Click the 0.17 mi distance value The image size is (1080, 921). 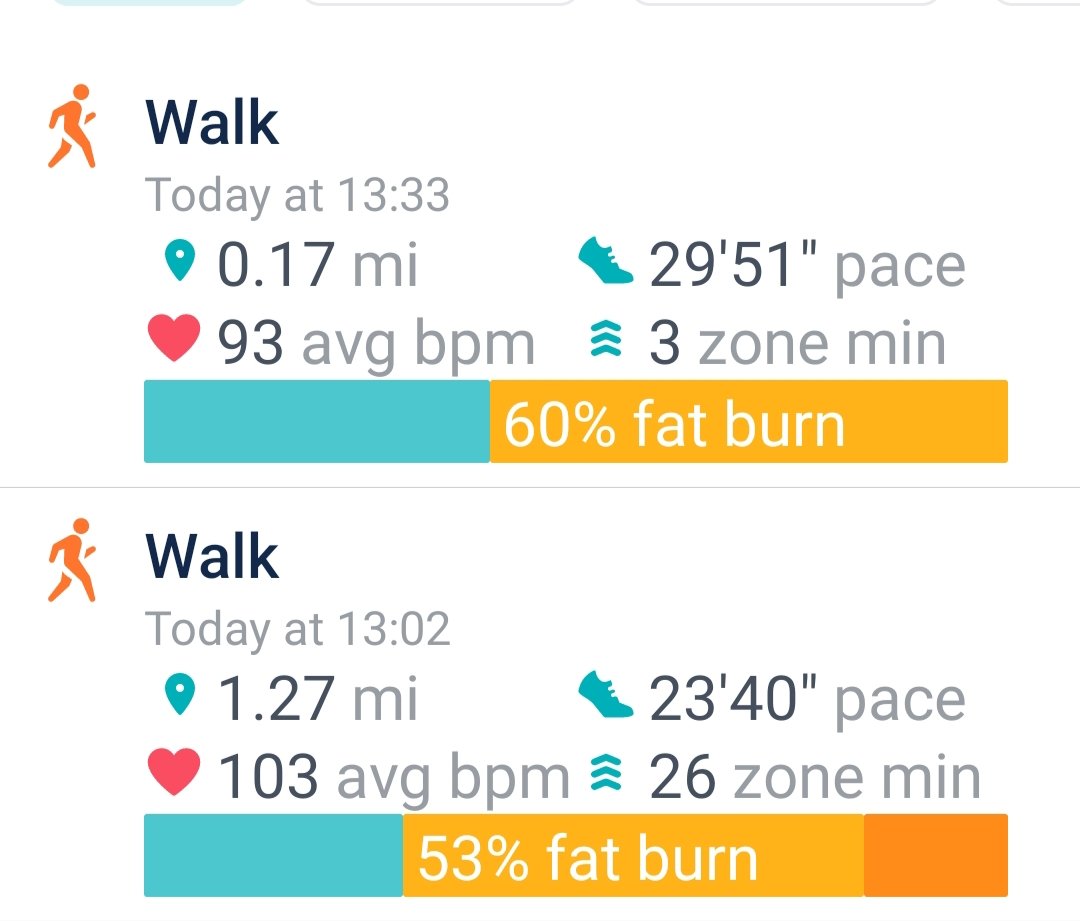(x=318, y=265)
